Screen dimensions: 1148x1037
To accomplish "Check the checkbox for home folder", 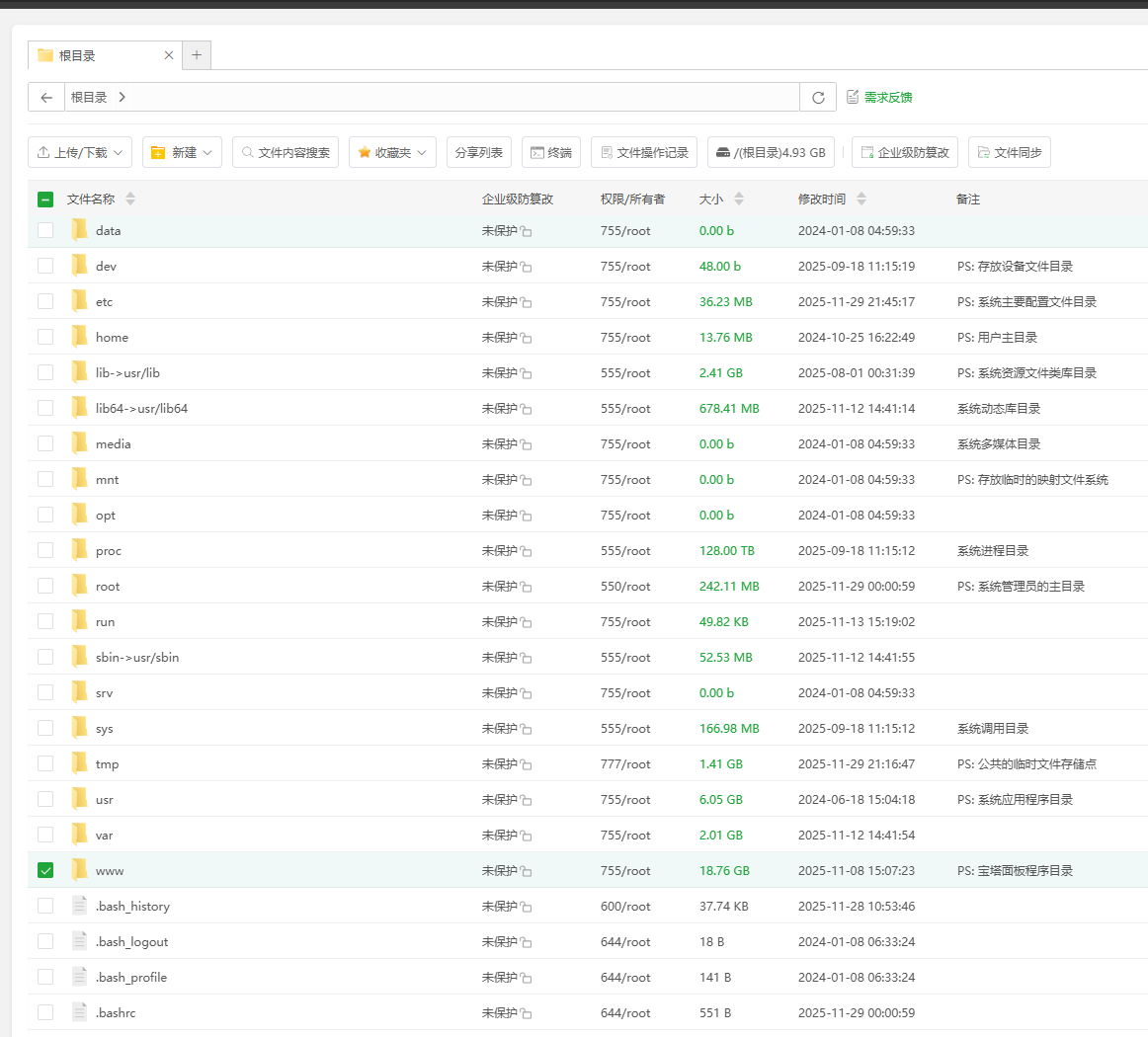I will pos(45,337).
